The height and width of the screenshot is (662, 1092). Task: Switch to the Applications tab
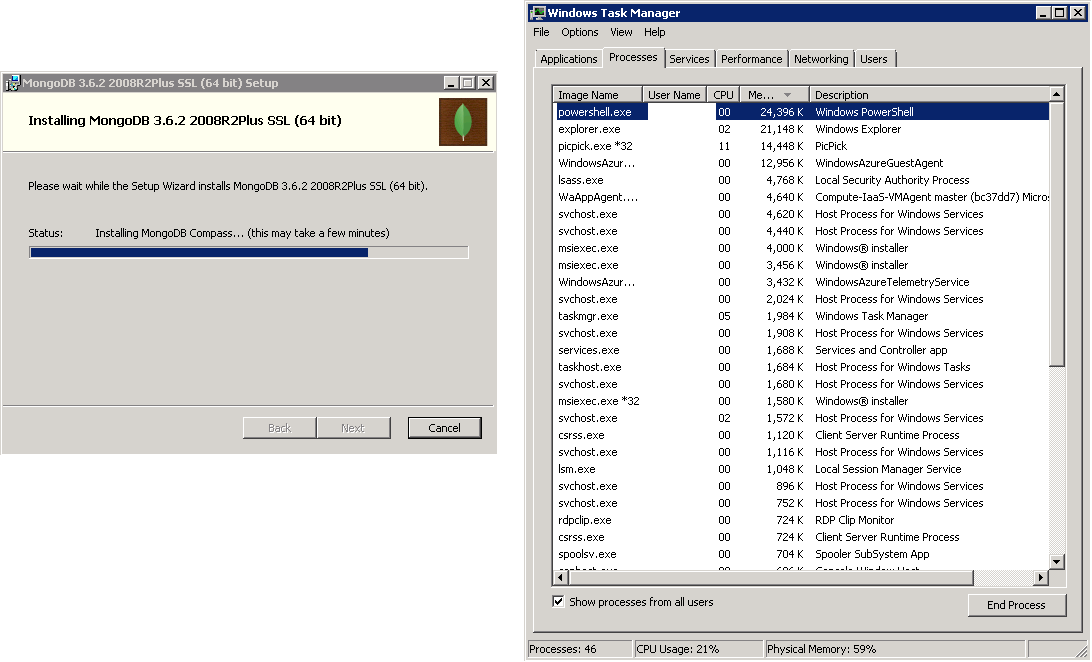click(x=568, y=59)
